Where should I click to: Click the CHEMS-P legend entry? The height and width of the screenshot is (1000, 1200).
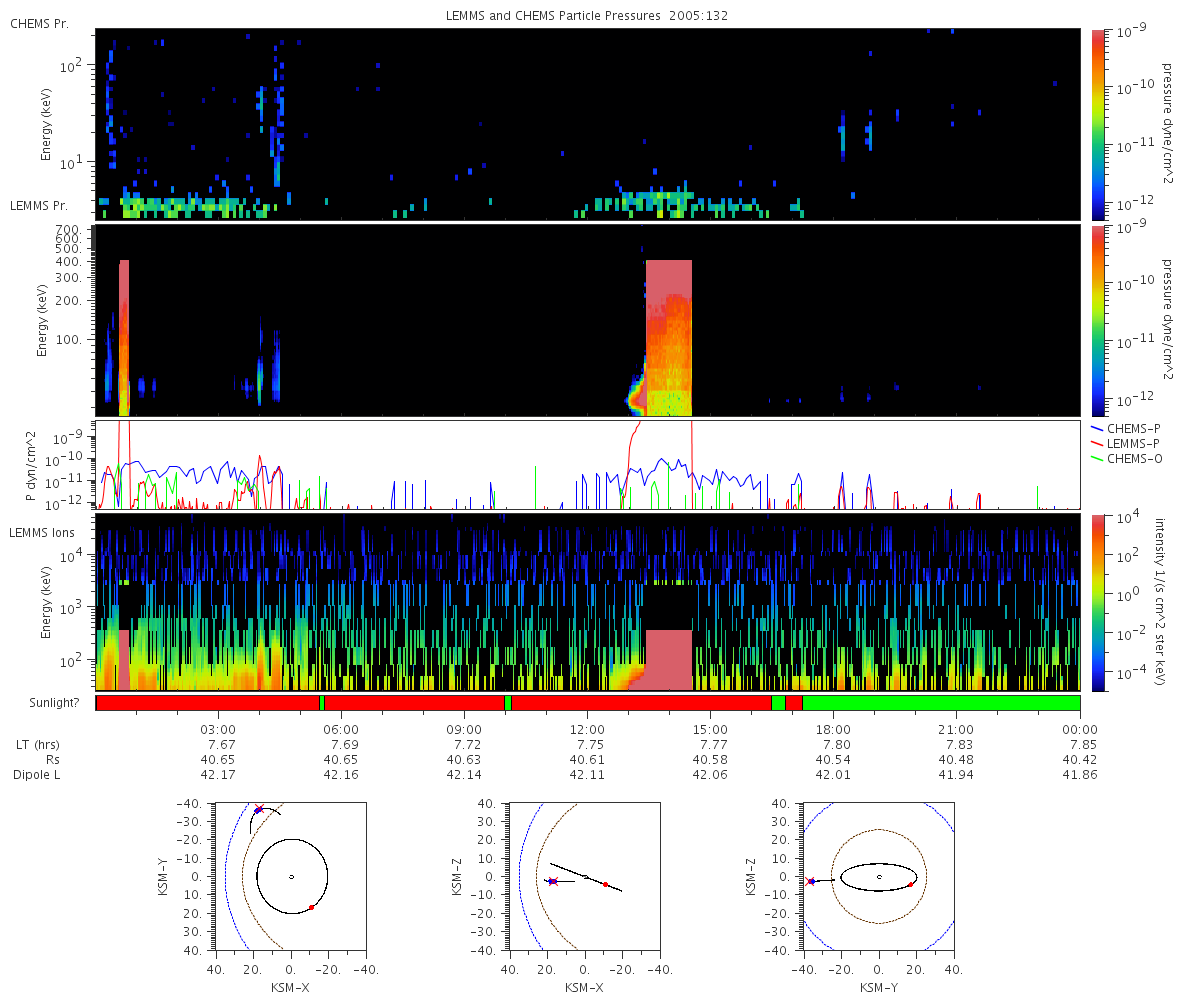[1126, 428]
